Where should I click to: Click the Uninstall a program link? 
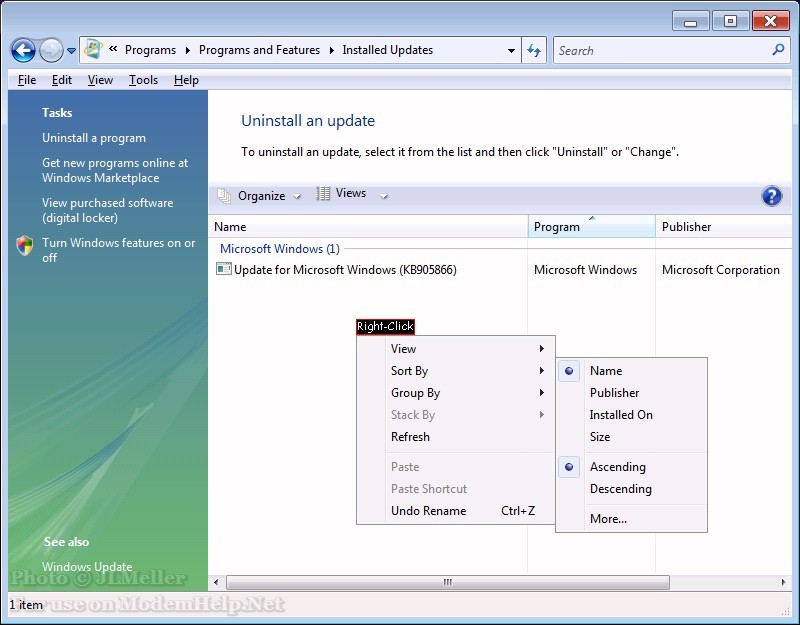(x=94, y=138)
